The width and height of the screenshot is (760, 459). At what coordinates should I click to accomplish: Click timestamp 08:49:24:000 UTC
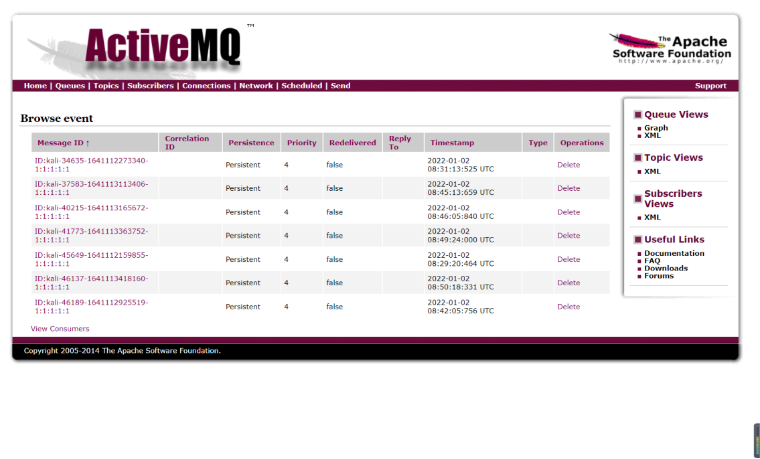(x=460, y=236)
